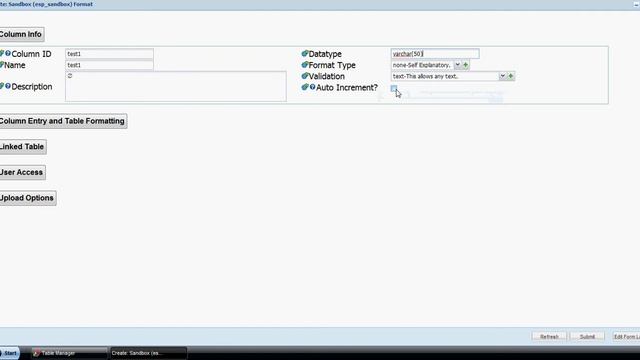Open the Start menu button
This screenshot has height=360, width=640.
pos(9,353)
